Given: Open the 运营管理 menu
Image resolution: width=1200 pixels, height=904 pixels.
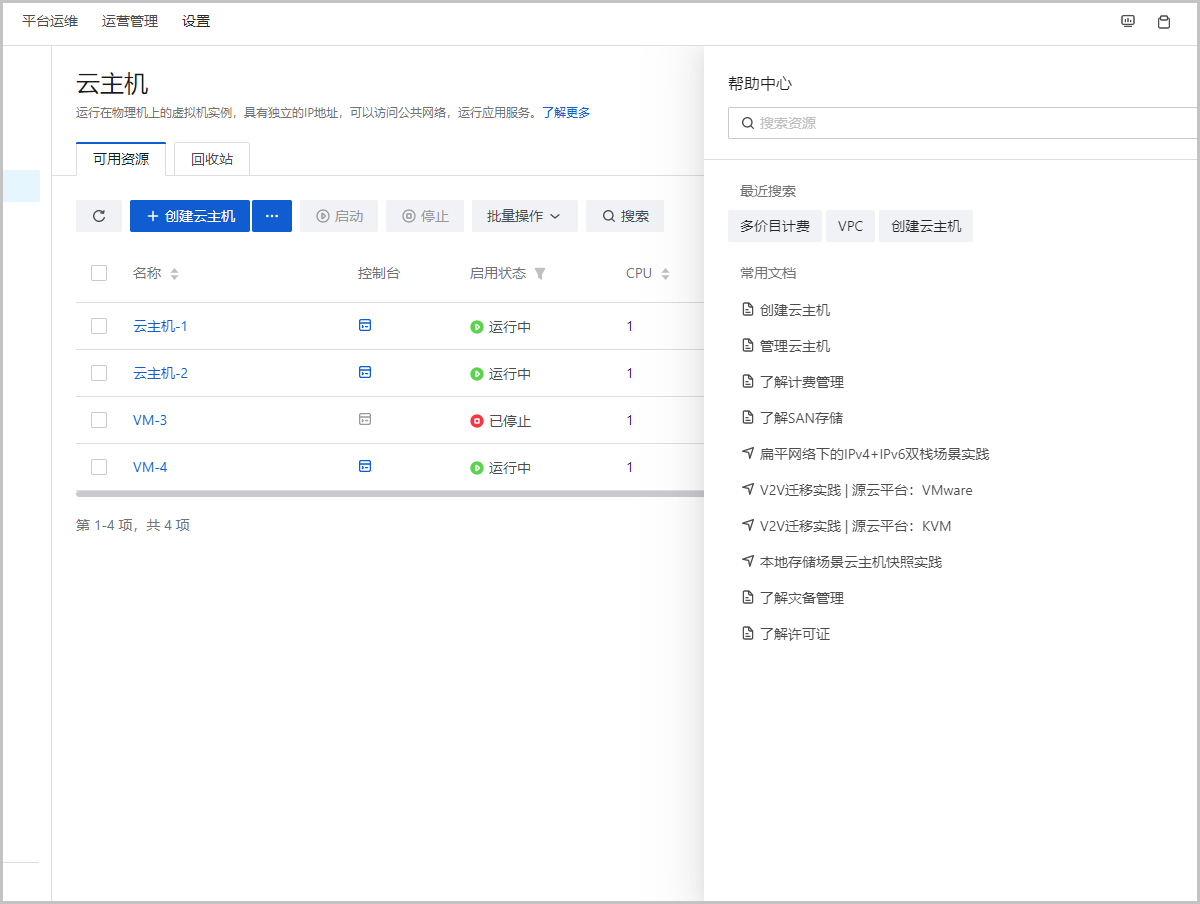Looking at the screenshot, I should (130, 21).
